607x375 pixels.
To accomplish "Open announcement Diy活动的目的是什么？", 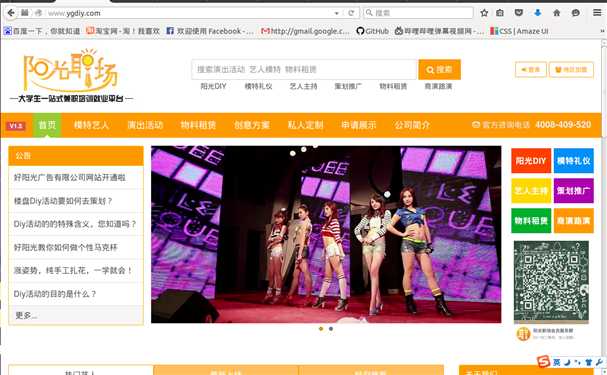I will click(x=55, y=294).
